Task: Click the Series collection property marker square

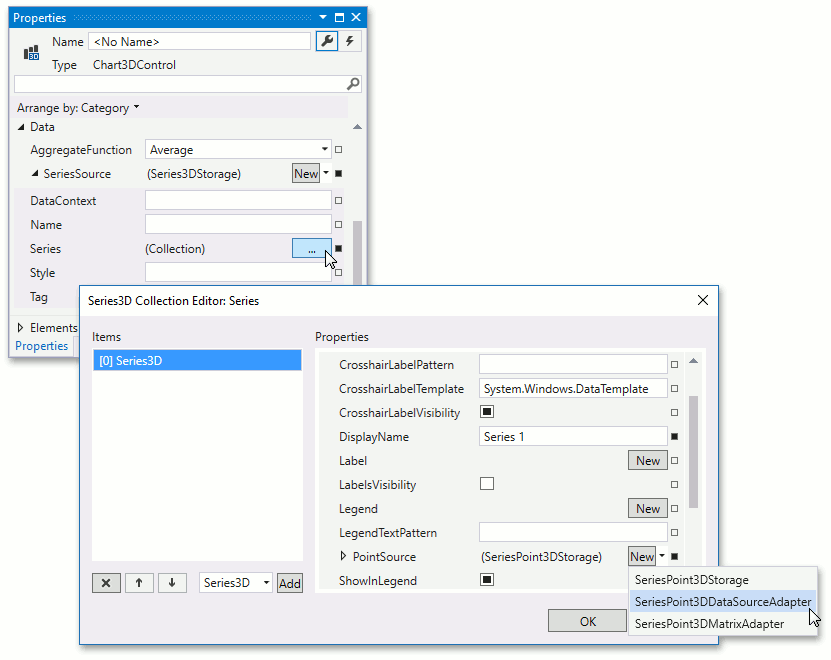Action: tap(339, 248)
